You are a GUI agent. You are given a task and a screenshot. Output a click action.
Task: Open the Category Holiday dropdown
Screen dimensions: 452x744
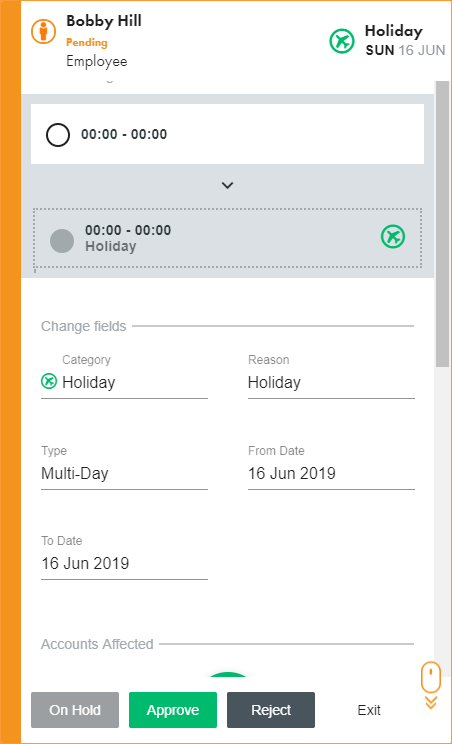coord(124,382)
